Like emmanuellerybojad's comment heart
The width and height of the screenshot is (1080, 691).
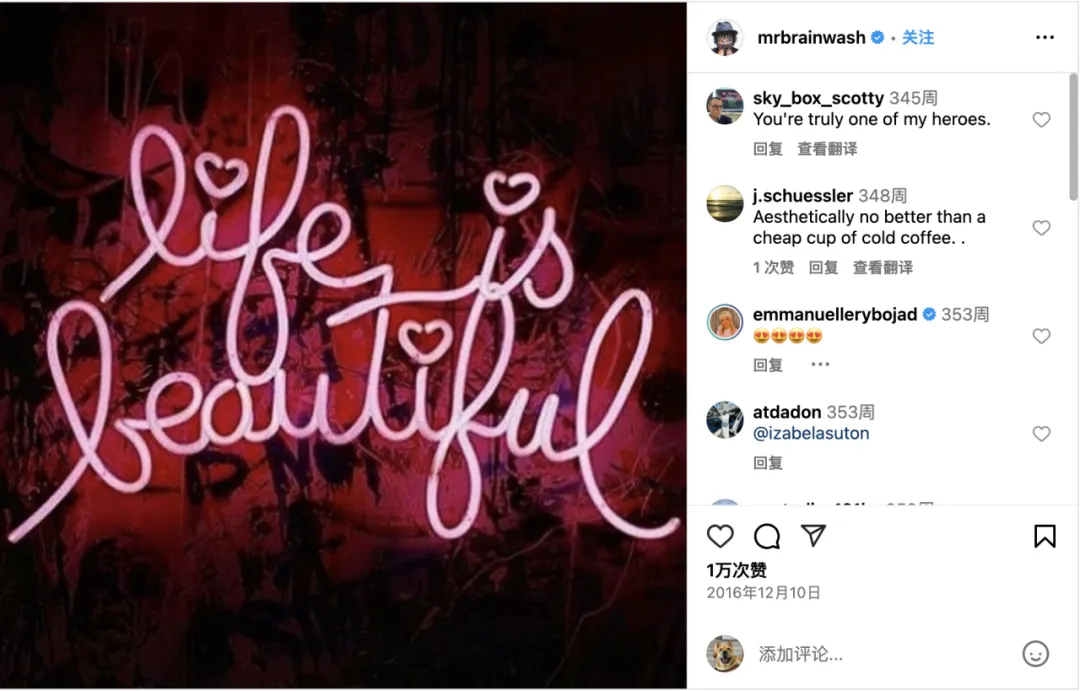[x=1041, y=336]
